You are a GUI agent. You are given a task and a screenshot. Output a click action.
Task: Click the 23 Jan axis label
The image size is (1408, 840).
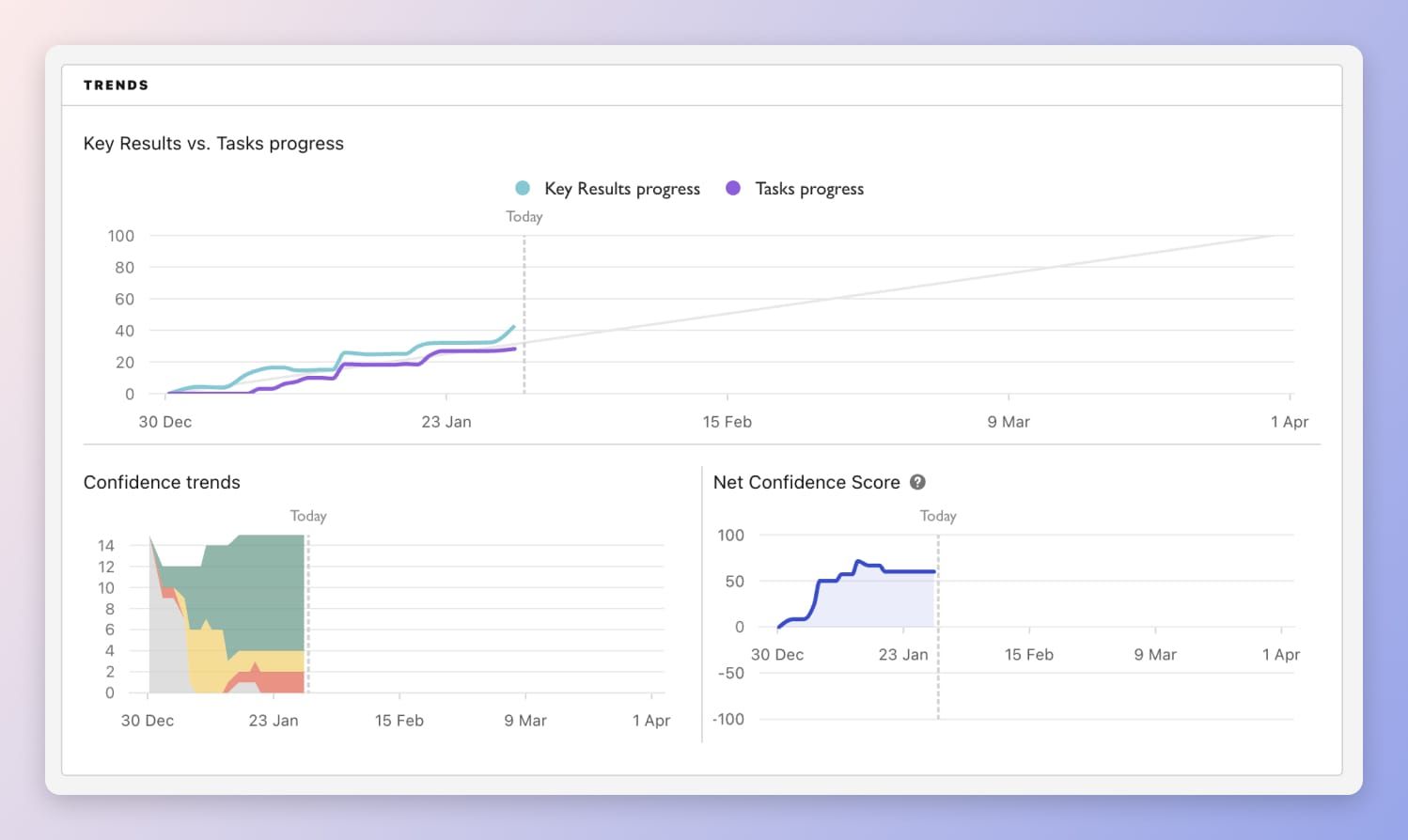pos(446,421)
